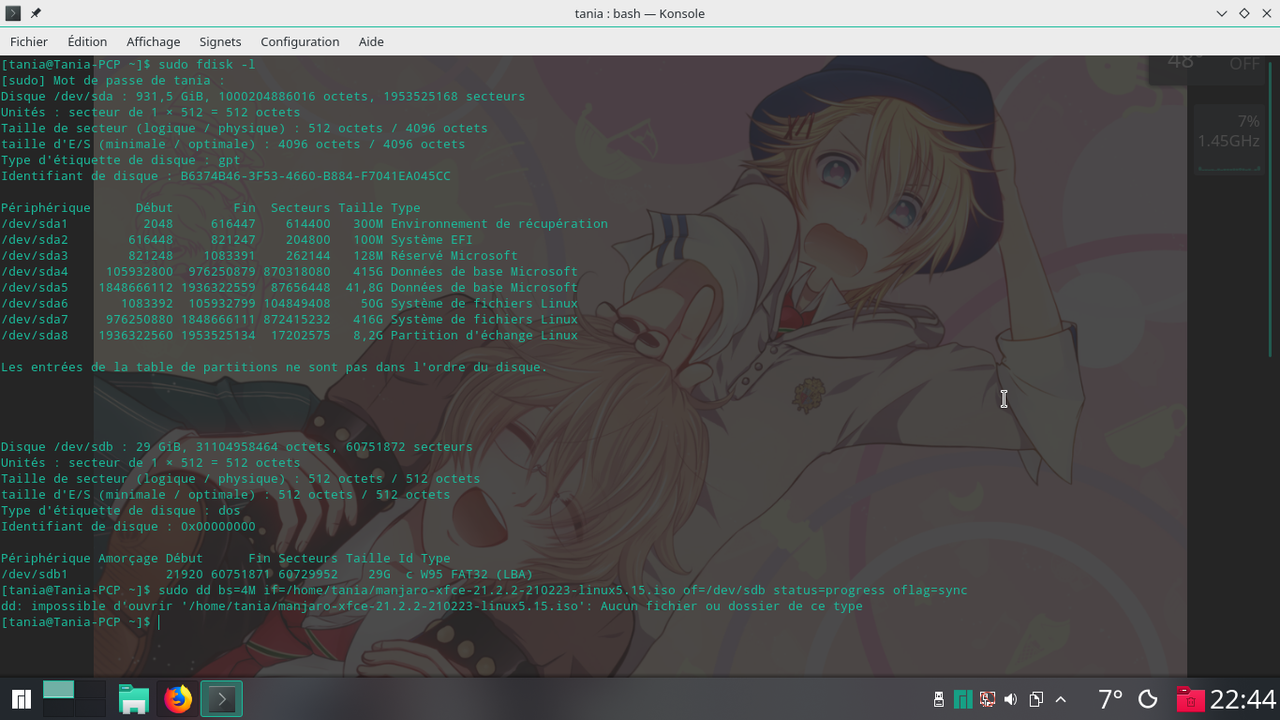Maximize the Konsole window

(x=1244, y=13)
